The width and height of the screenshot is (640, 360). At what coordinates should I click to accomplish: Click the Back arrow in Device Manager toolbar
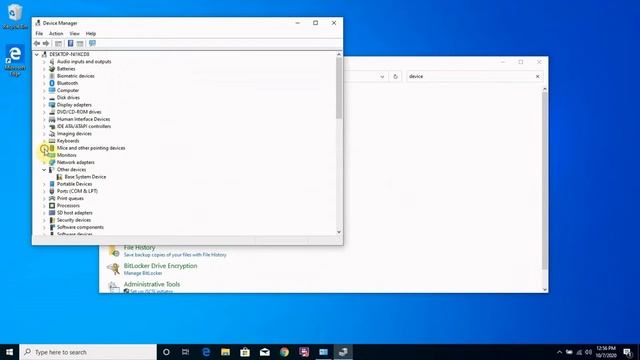37,43
